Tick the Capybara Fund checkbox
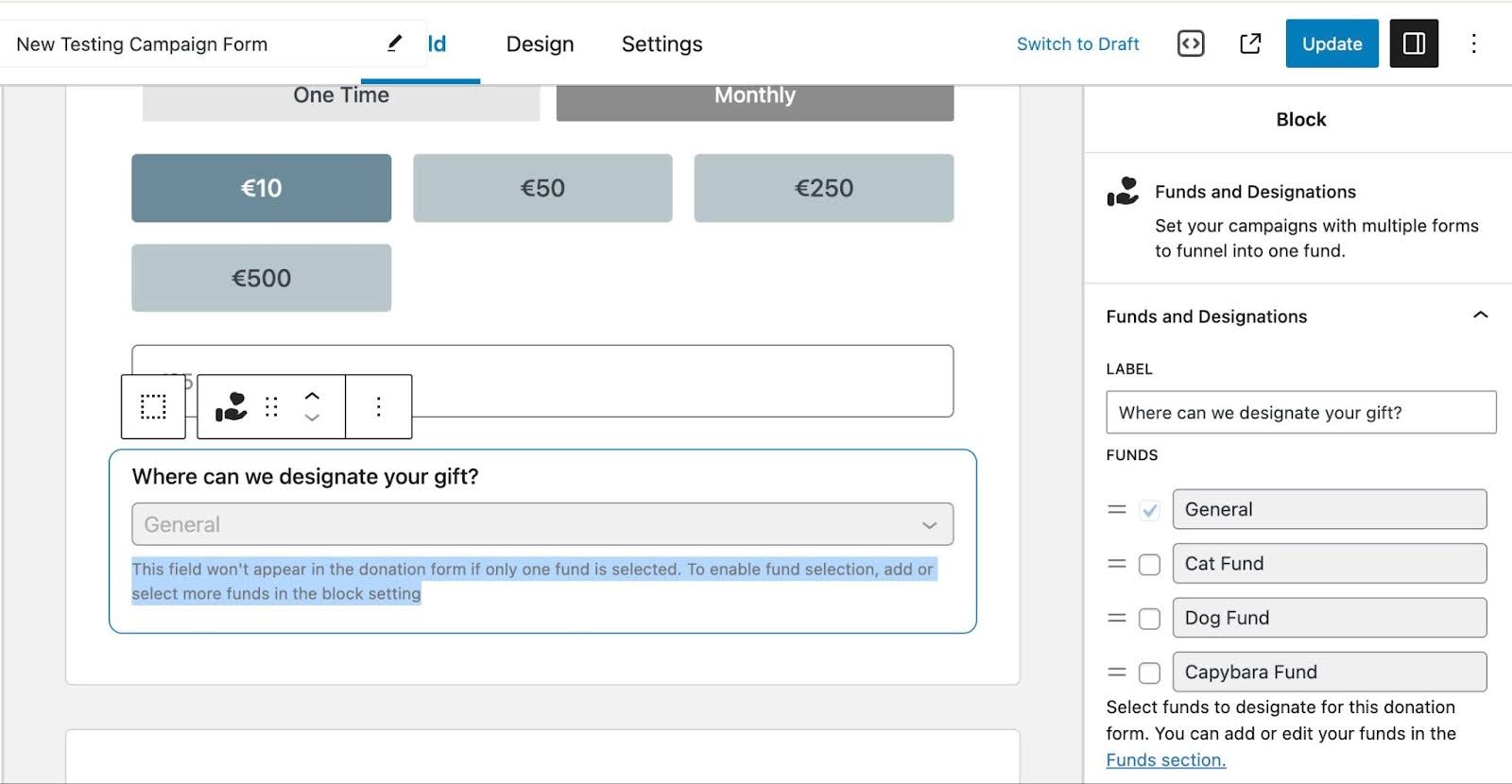The width and height of the screenshot is (1512, 784). (x=1149, y=673)
